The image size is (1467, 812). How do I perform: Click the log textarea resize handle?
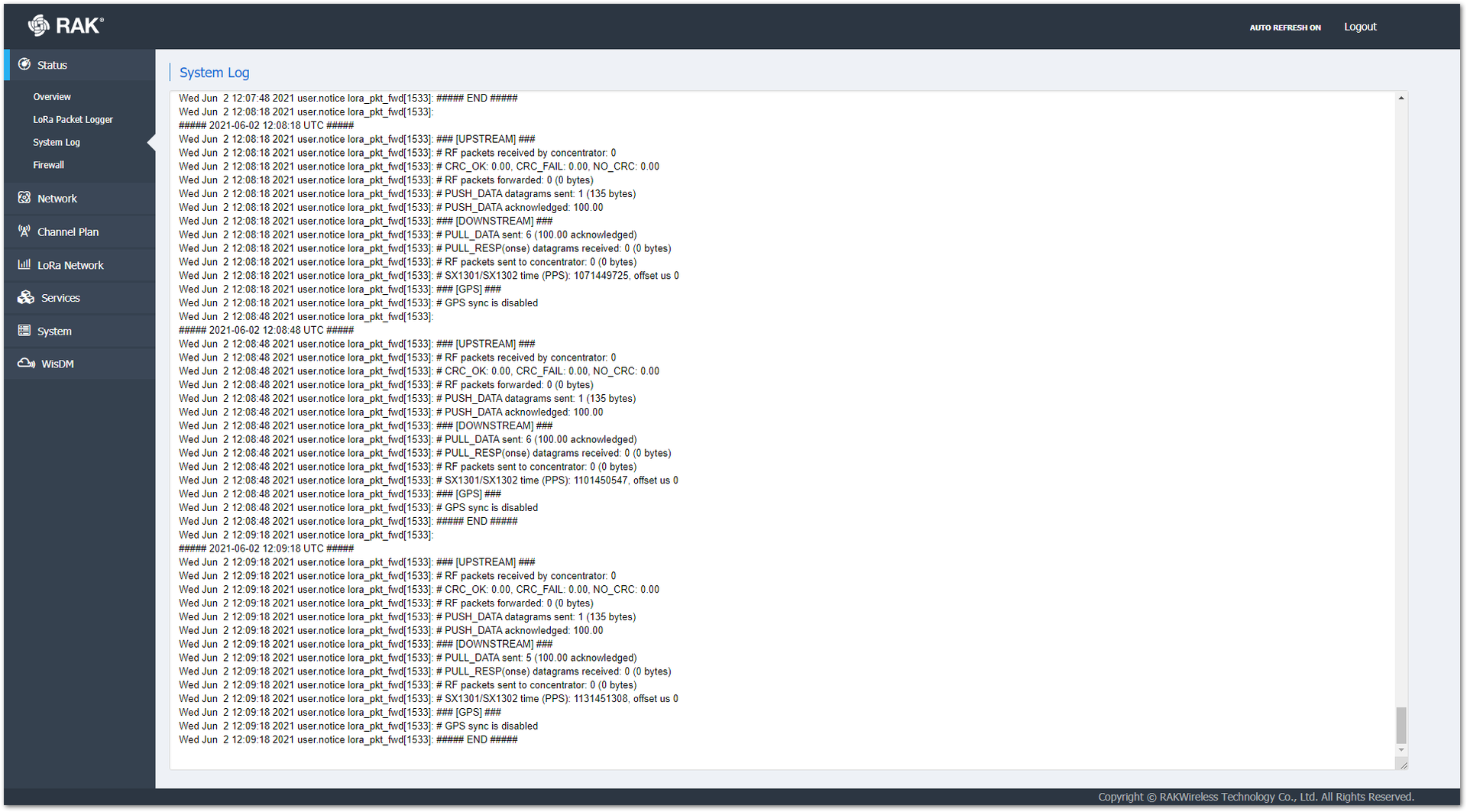[x=1403, y=765]
